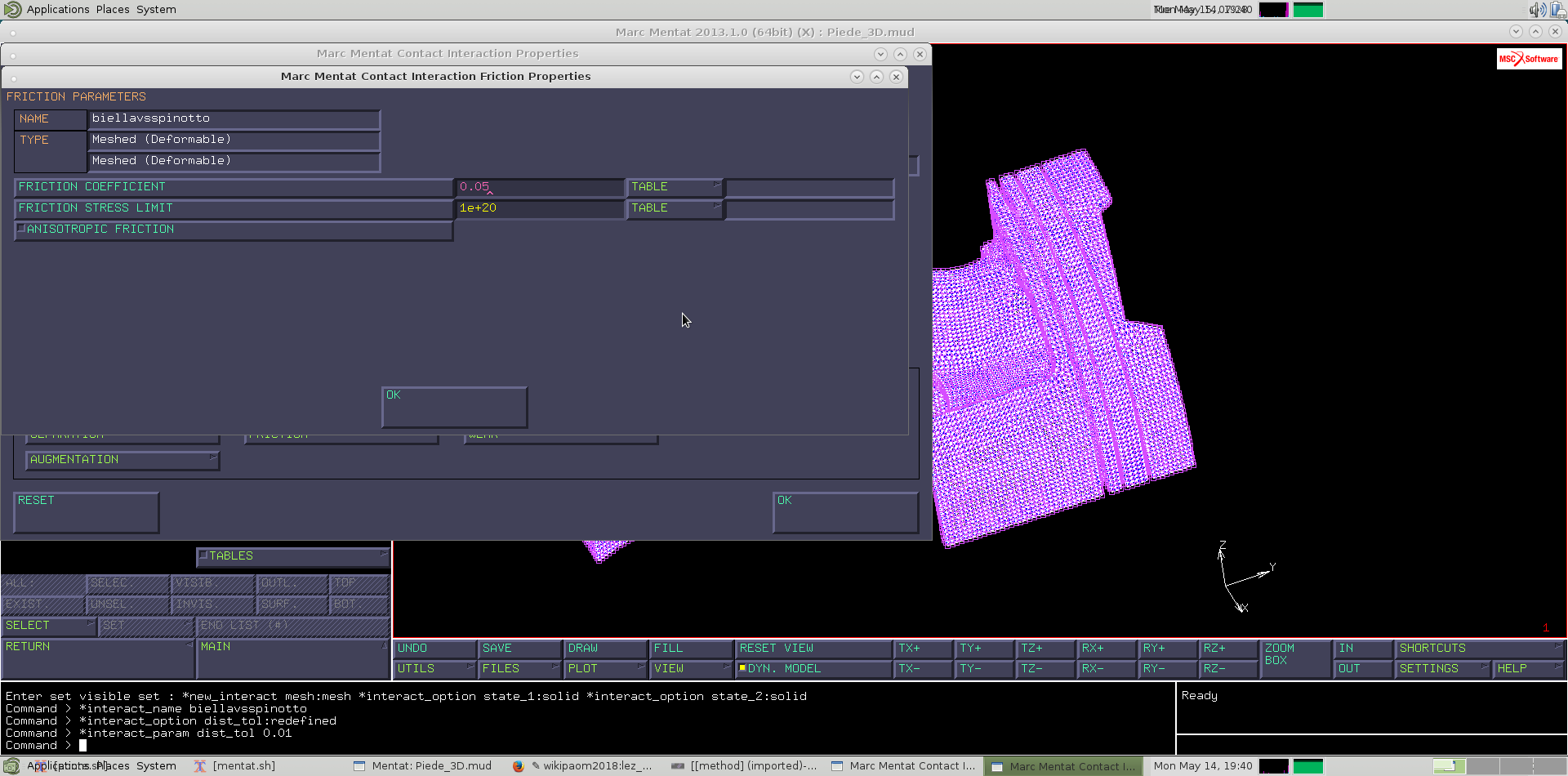Click the zoom Out button
Screen dimensions: 1568x776
click(1364, 669)
